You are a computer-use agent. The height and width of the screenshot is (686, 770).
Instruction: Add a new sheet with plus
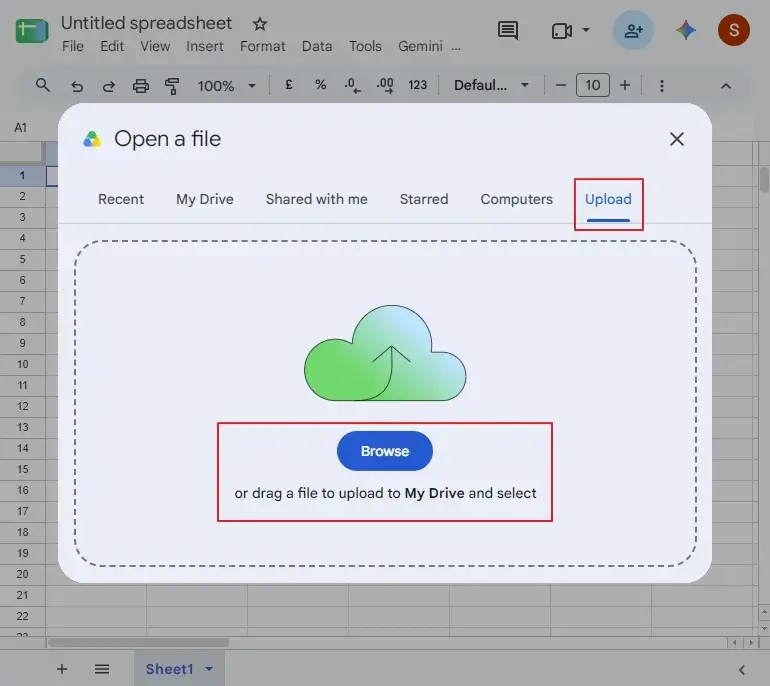(x=62, y=669)
